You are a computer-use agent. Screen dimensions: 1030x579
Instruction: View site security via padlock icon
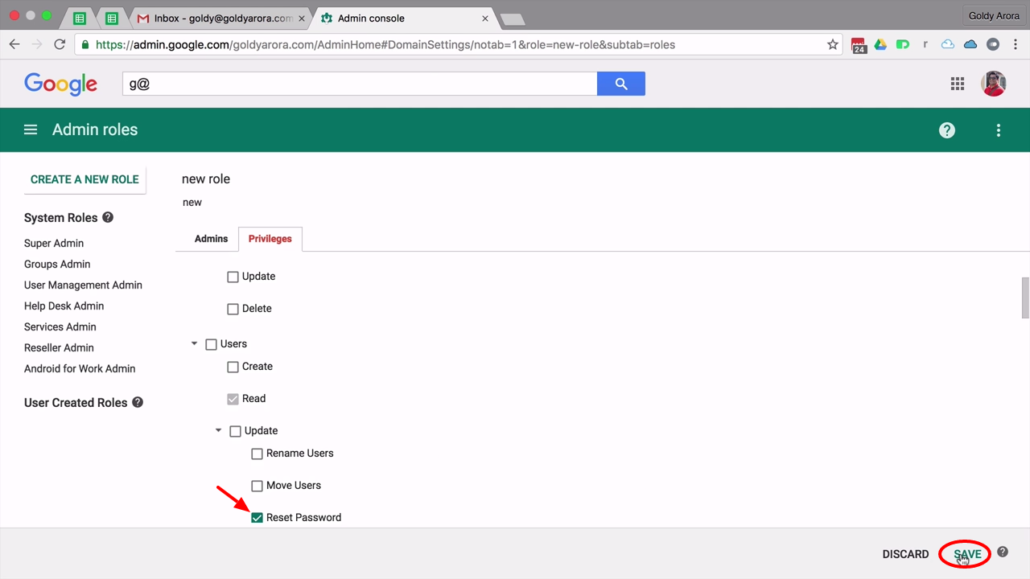85,45
